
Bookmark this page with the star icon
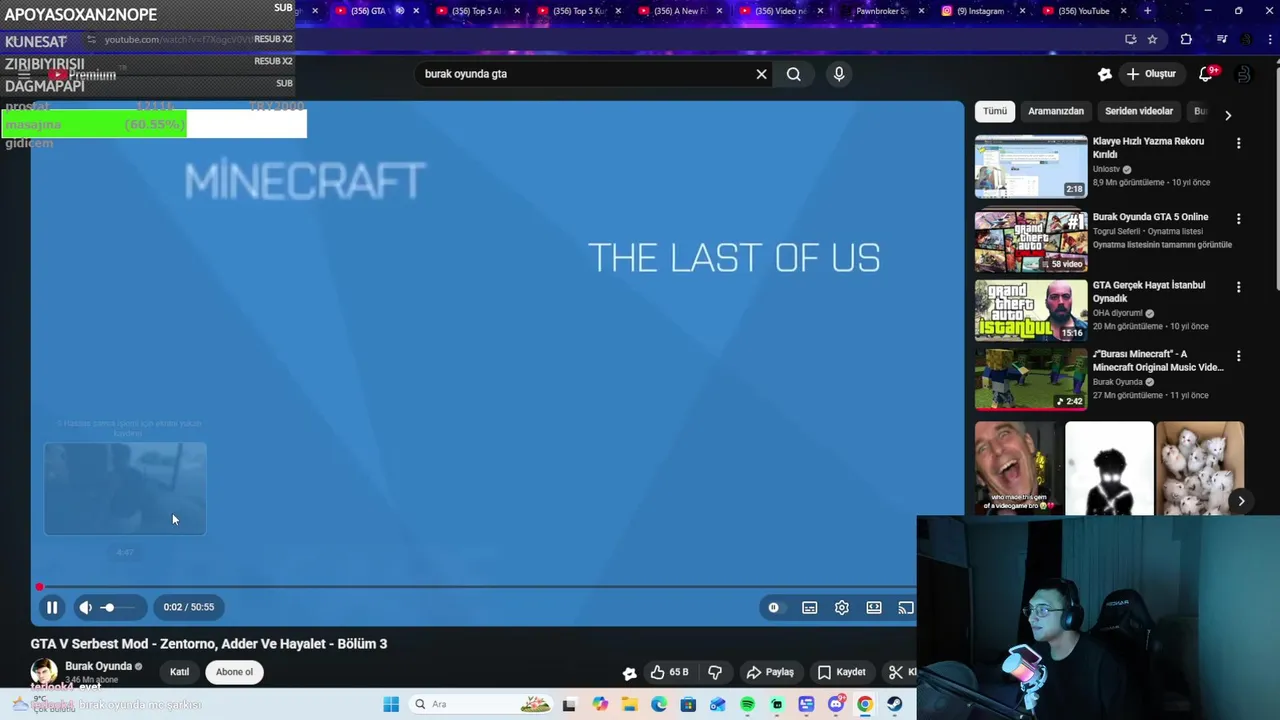click(x=1152, y=40)
